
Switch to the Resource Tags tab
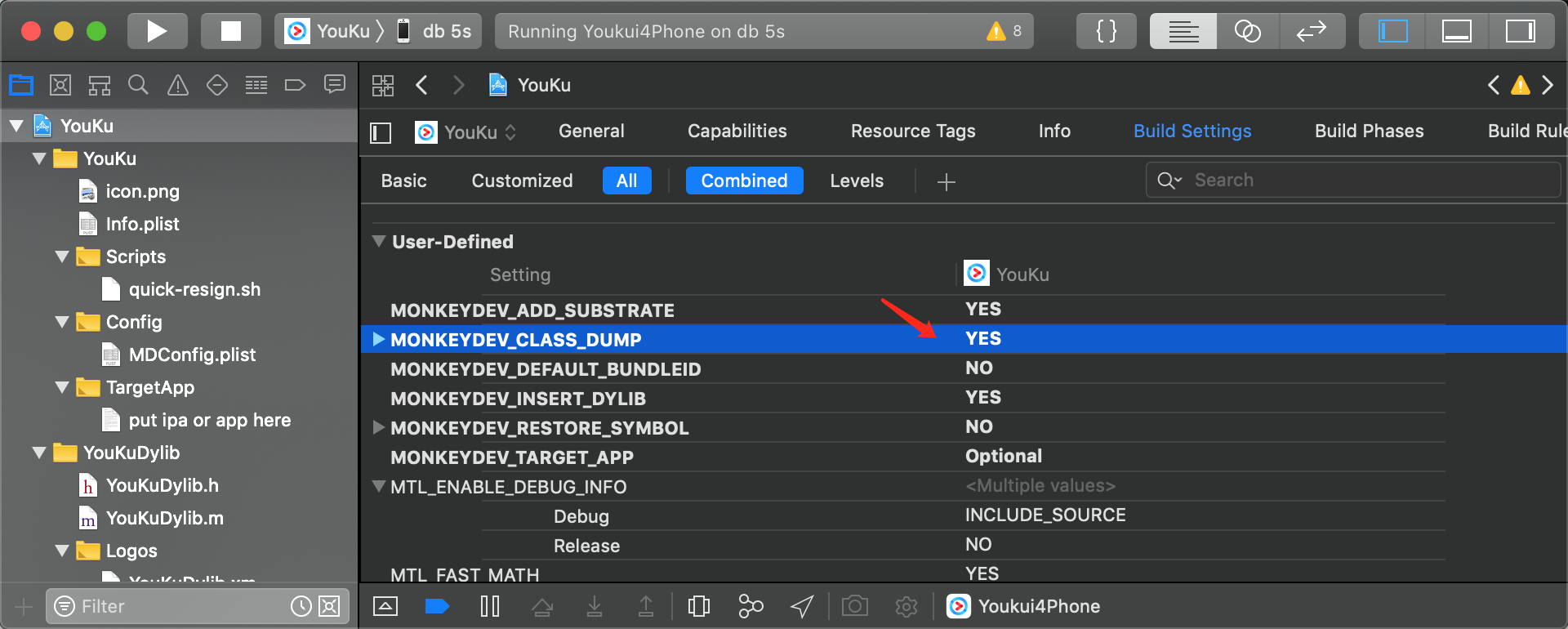[x=913, y=131]
